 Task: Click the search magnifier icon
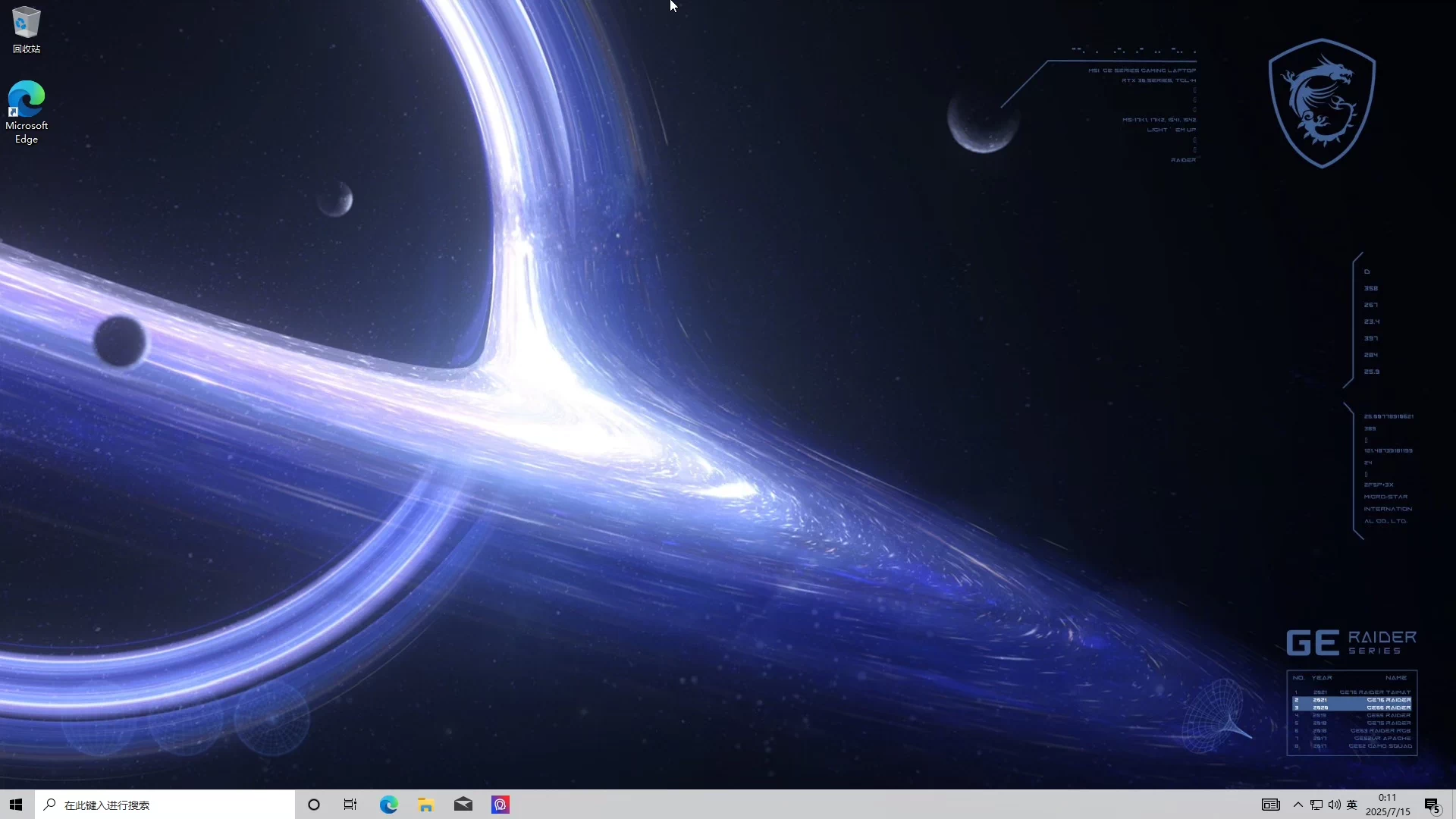(50, 805)
